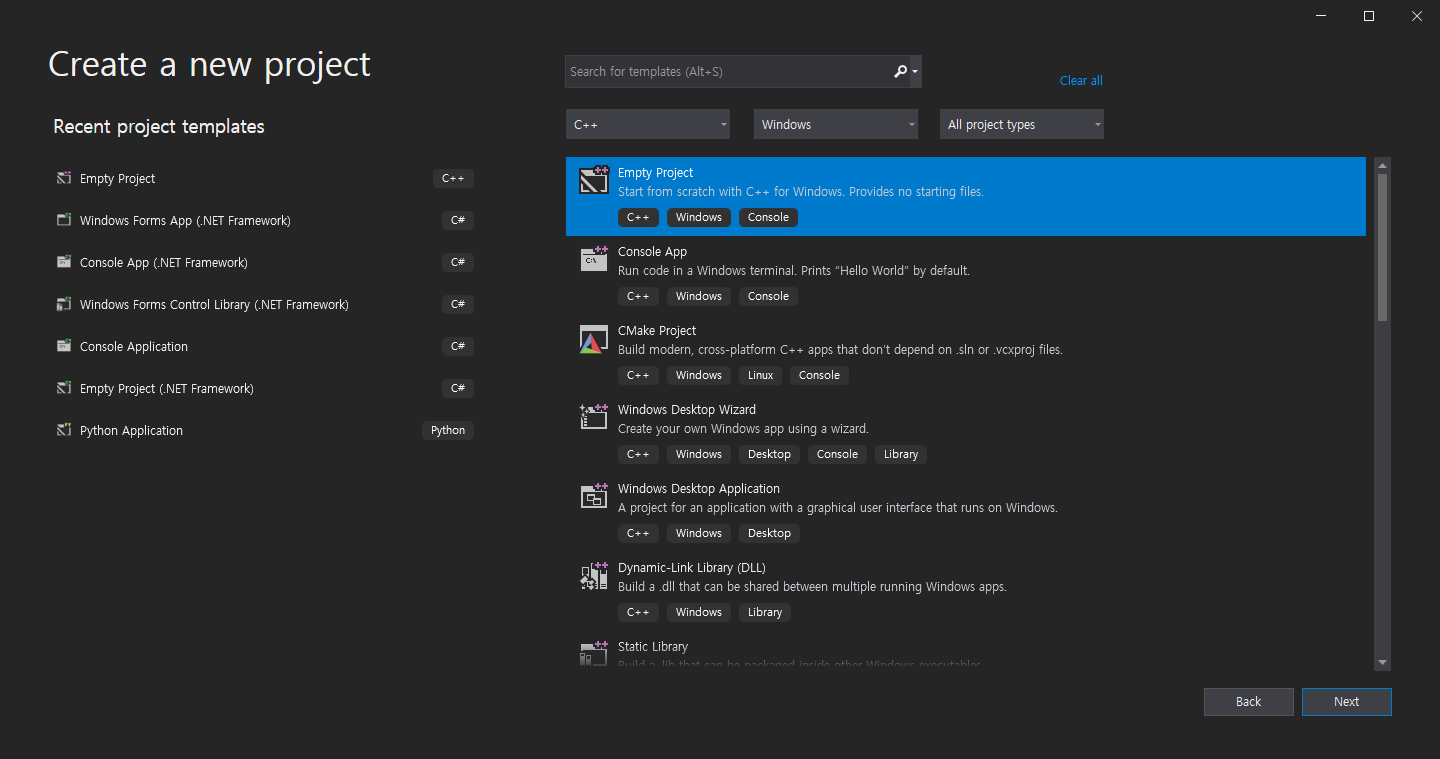Expand the search options arrow

(x=915, y=72)
